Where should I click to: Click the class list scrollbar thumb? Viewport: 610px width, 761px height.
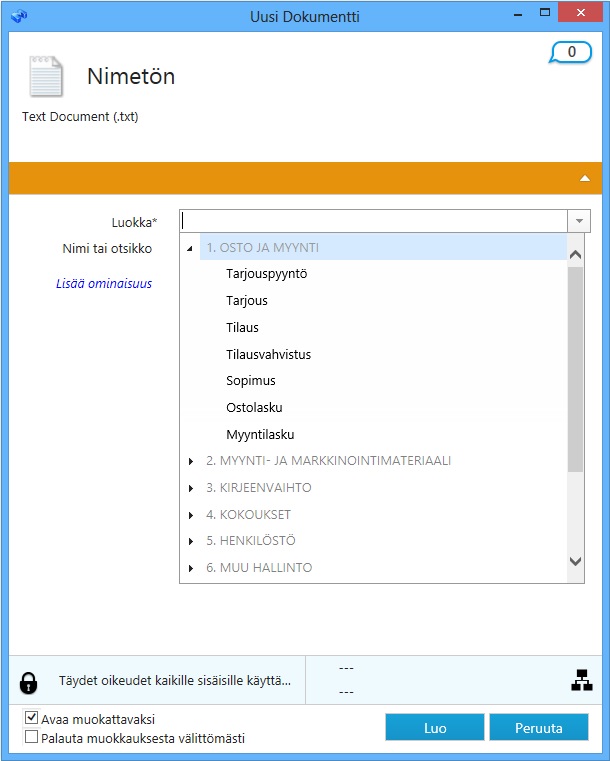[x=576, y=369]
